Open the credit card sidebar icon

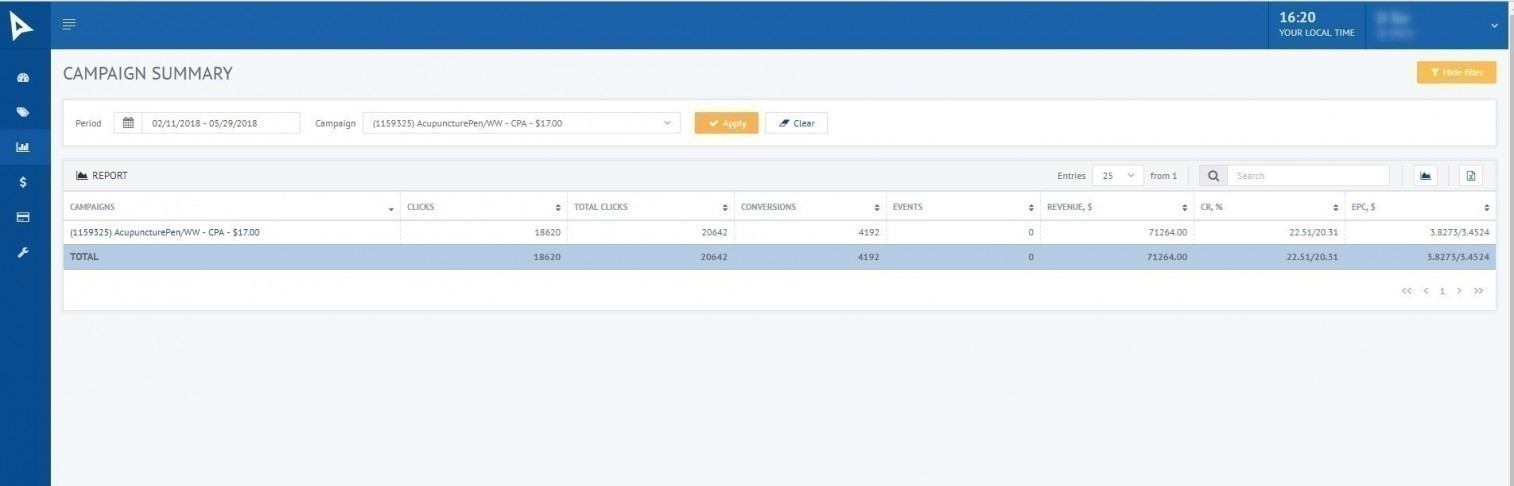coord(23,217)
